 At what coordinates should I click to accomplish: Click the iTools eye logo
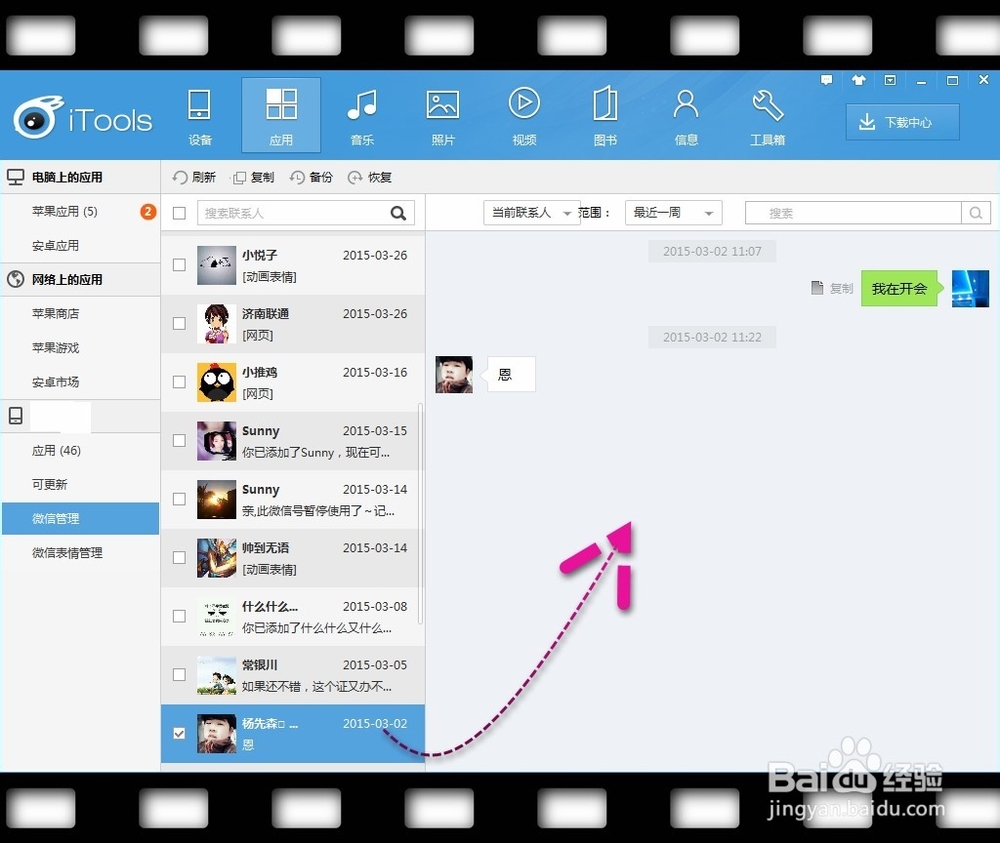[x=38, y=117]
